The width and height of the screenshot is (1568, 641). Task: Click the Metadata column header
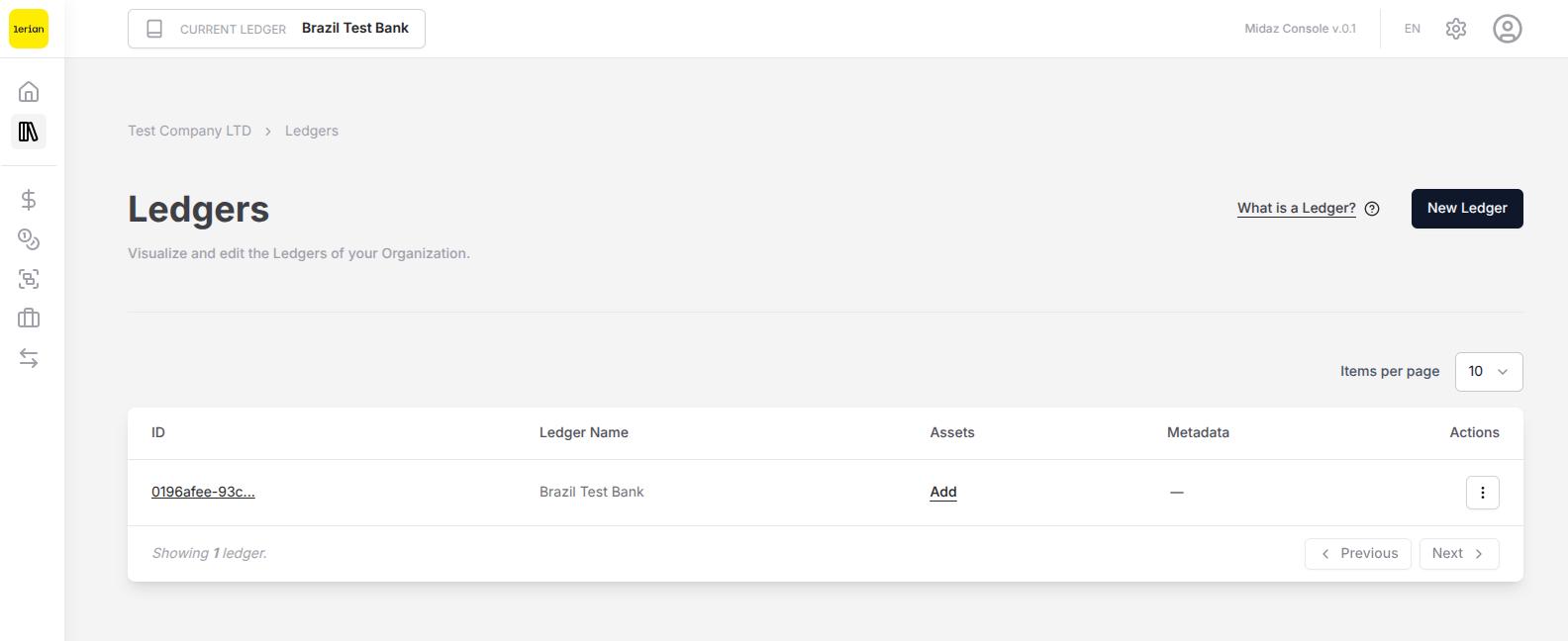coord(1198,432)
